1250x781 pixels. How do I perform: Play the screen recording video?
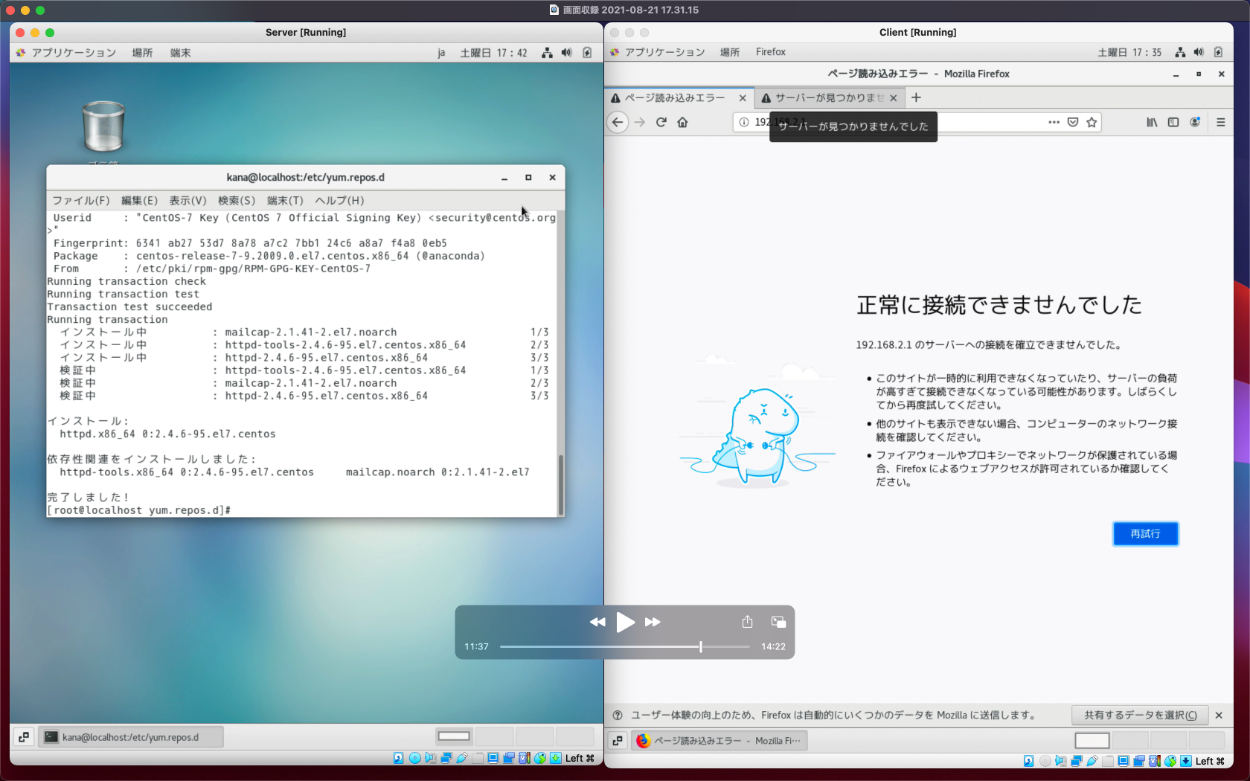[x=625, y=622]
